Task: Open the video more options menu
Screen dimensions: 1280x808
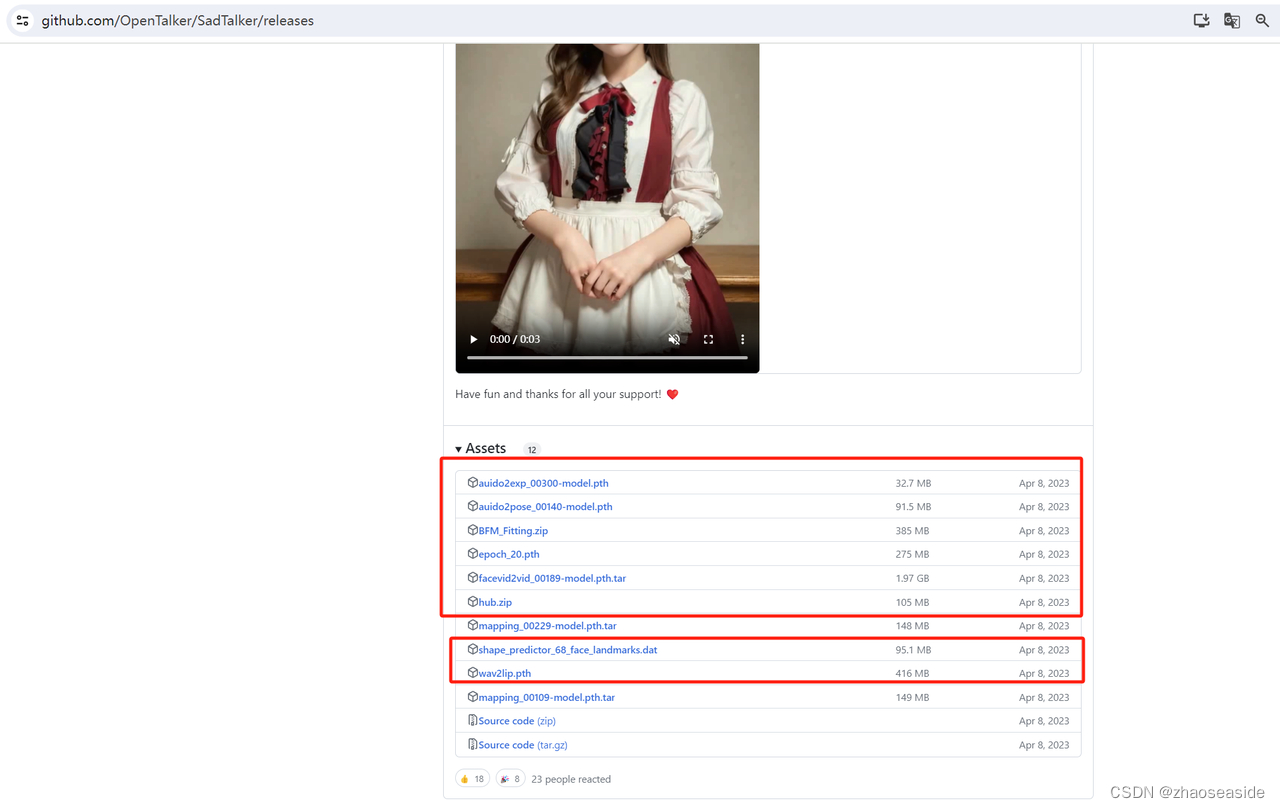Action: coord(742,339)
